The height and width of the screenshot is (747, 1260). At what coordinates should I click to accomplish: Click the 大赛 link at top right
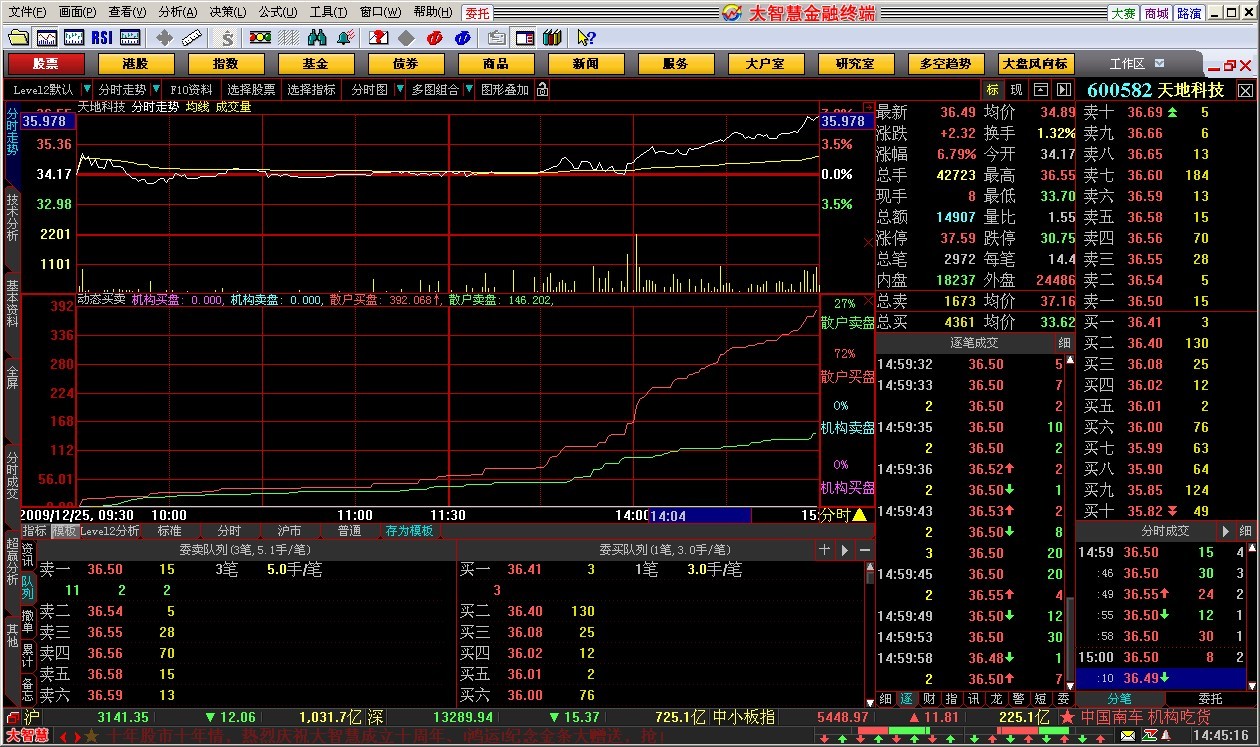click(1124, 13)
